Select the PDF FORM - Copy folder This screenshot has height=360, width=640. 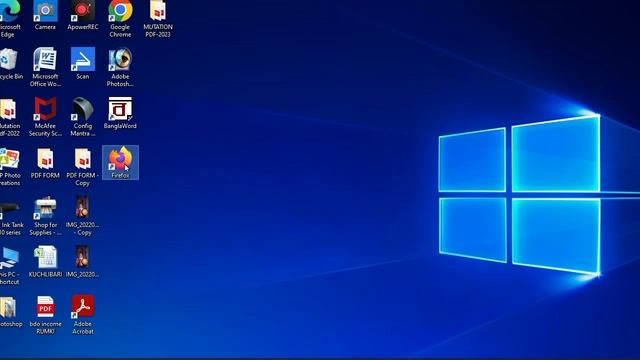click(82, 167)
